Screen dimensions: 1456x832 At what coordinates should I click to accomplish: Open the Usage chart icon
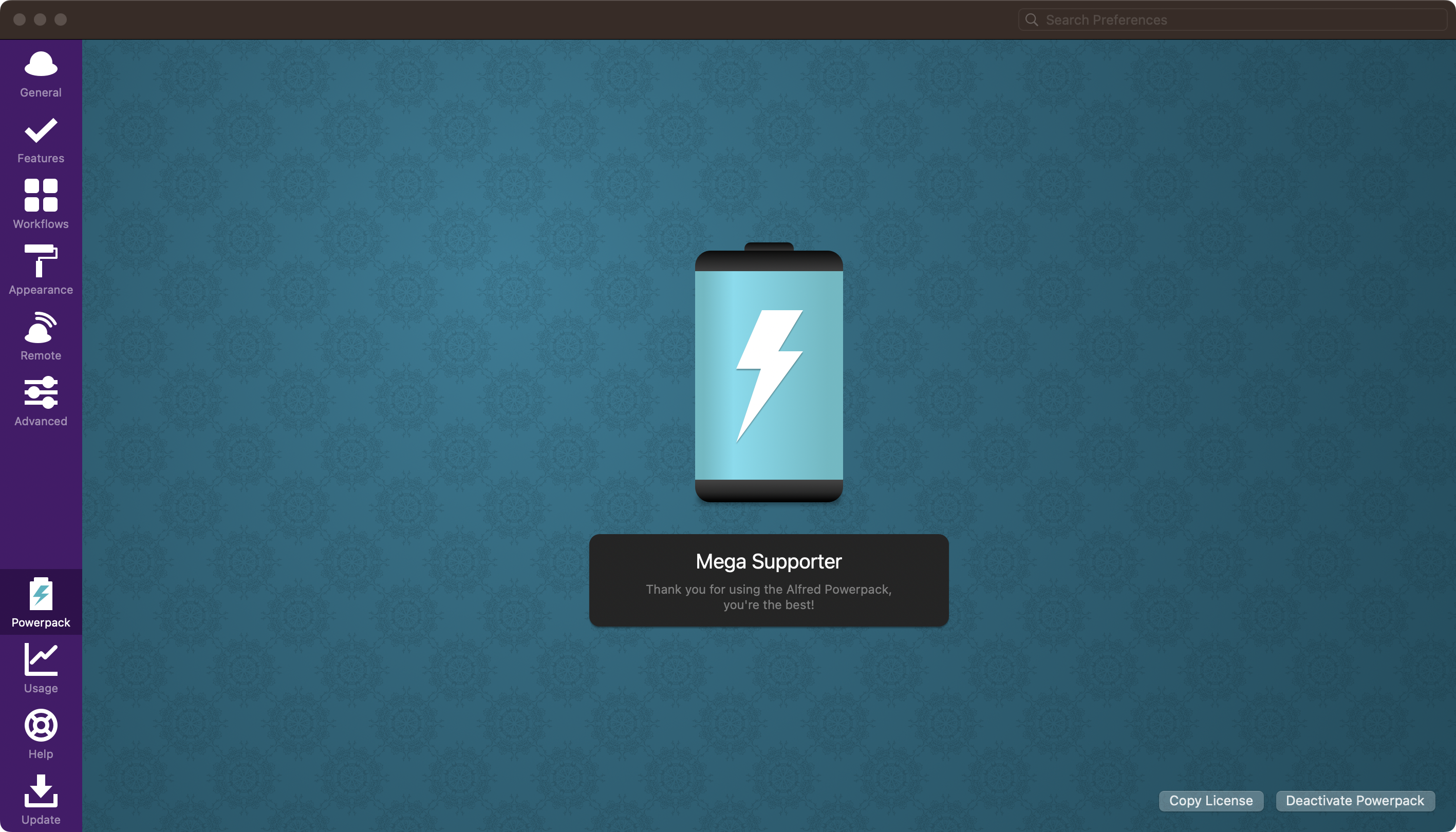[41, 660]
